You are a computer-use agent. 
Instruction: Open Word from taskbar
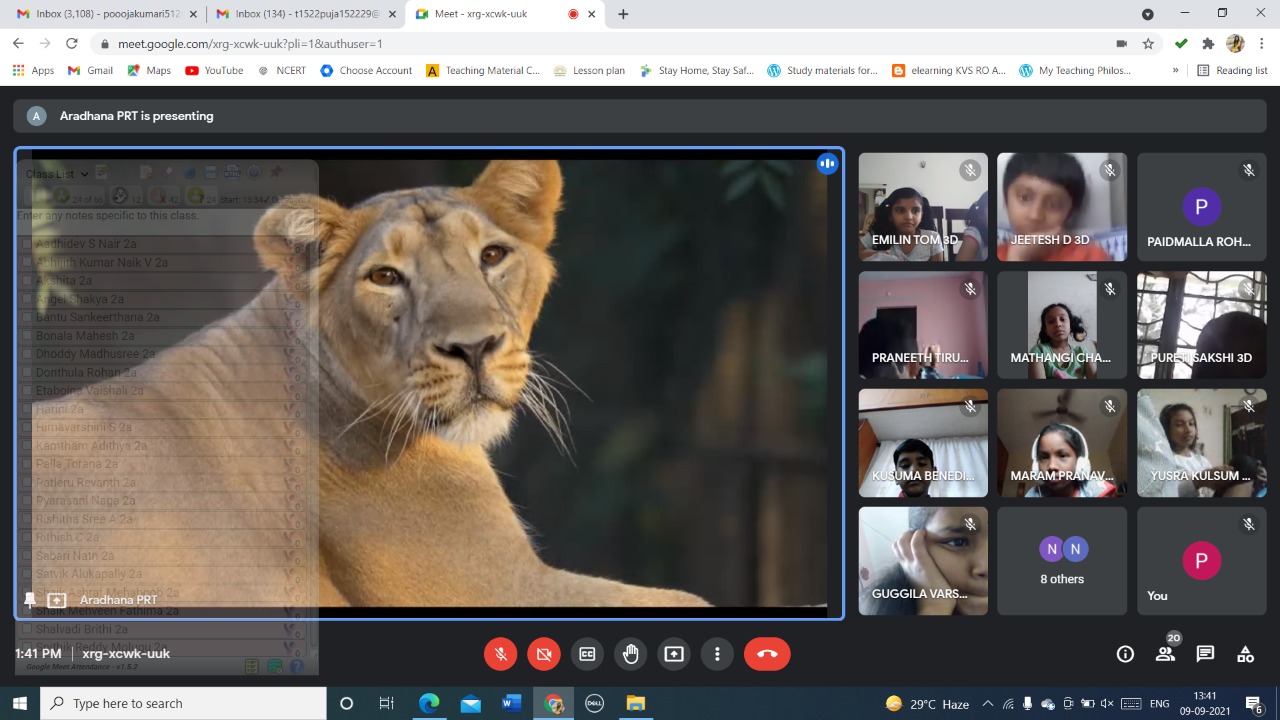point(512,703)
